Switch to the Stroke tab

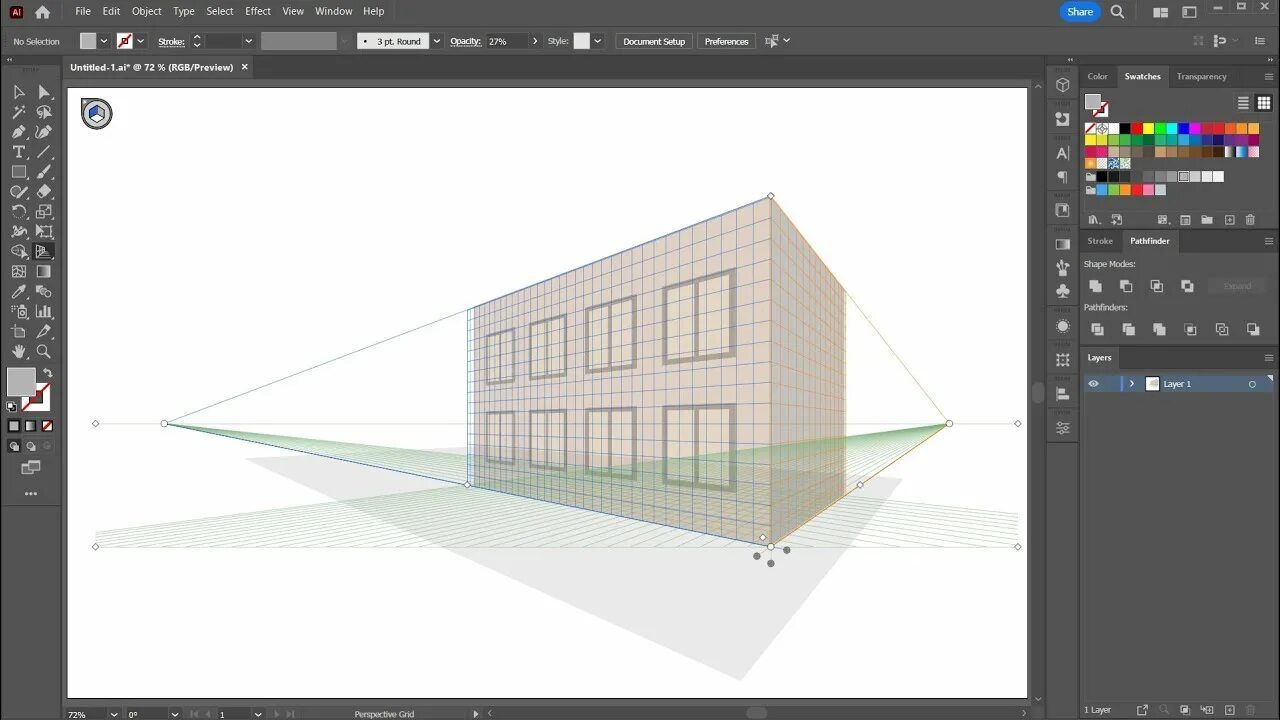click(x=1100, y=241)
